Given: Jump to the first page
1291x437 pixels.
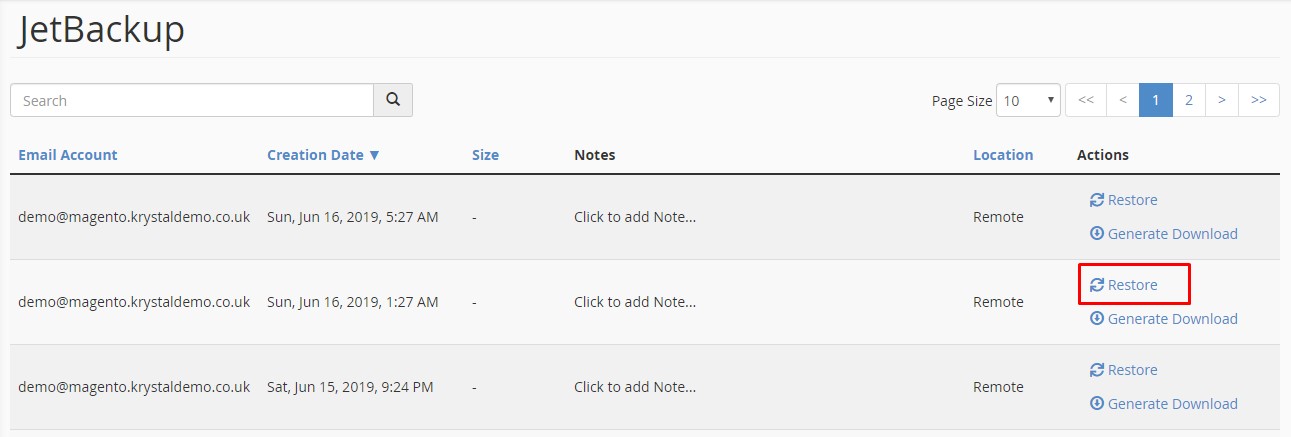Looking at the screenshot, I should [1086, 100].
